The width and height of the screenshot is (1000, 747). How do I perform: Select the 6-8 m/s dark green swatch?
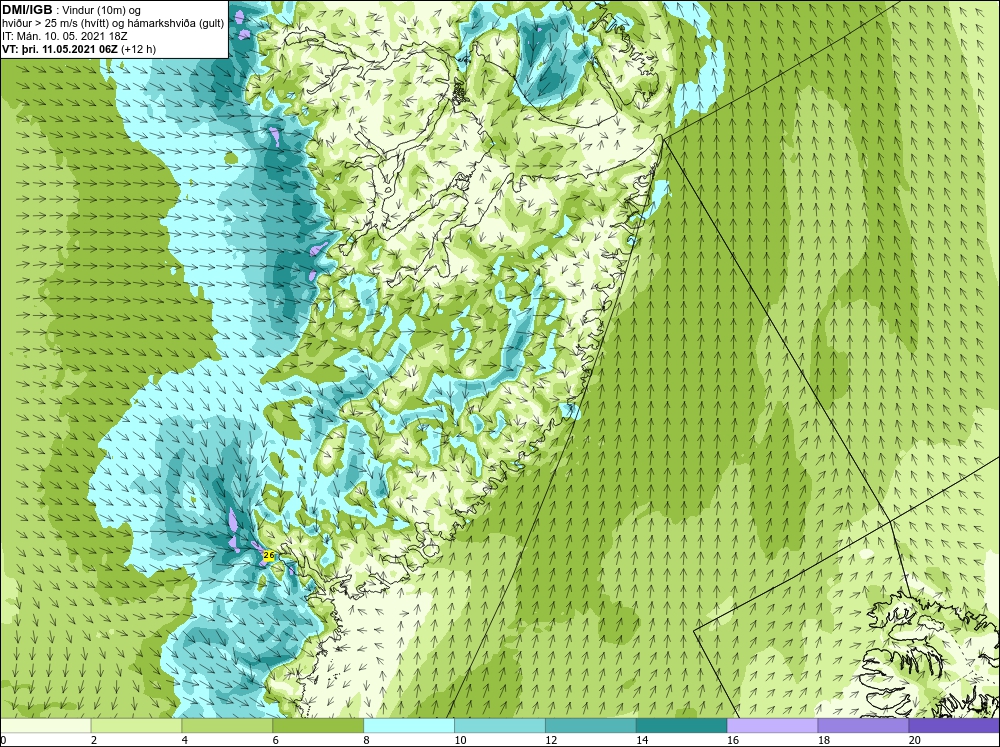coord(318,725)
